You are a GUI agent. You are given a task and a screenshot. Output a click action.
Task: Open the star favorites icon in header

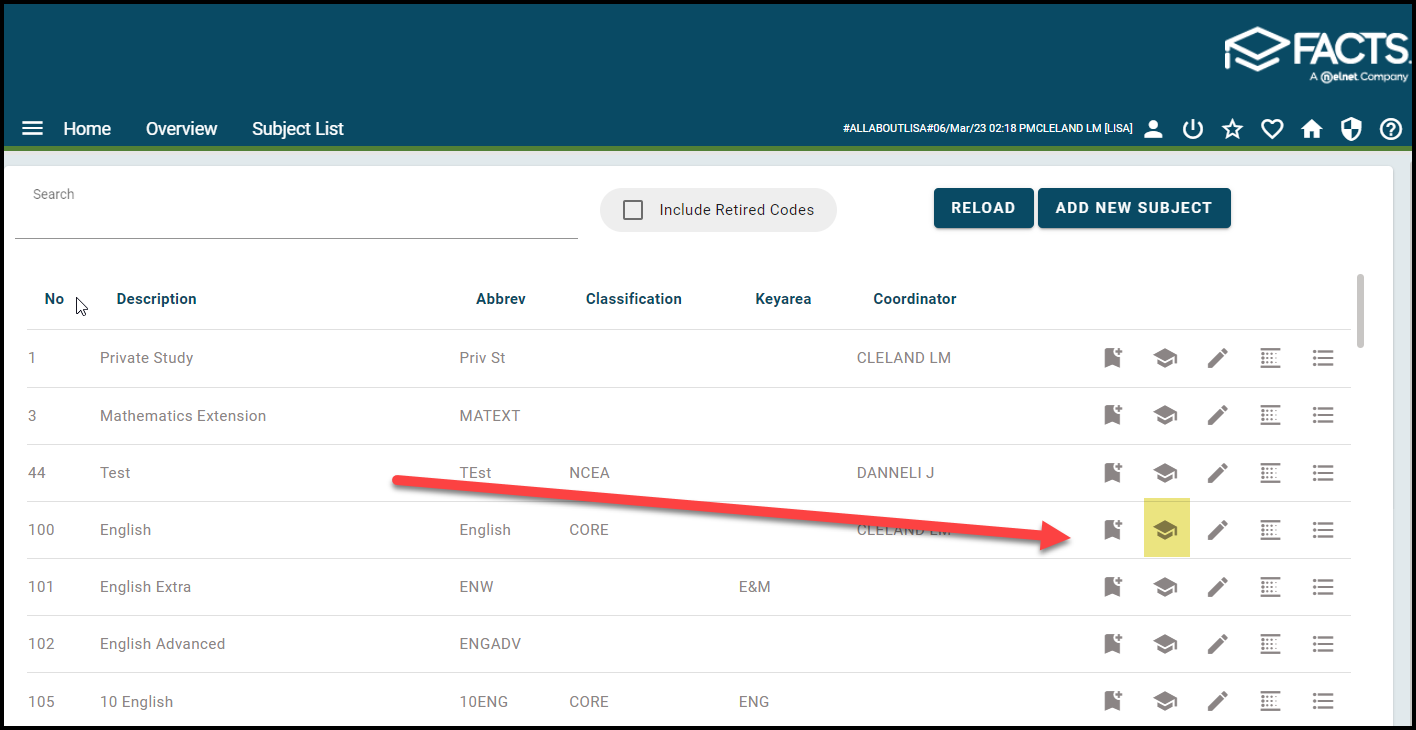[1232, 129]
